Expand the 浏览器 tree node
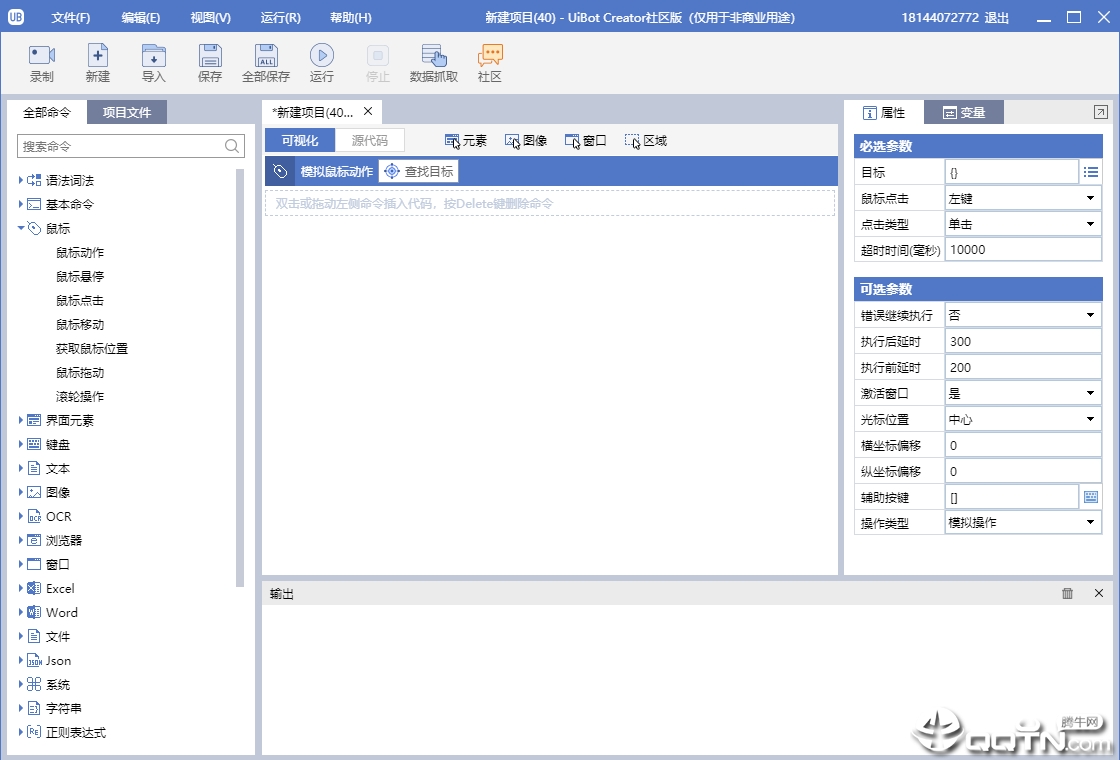 [21, 540]
